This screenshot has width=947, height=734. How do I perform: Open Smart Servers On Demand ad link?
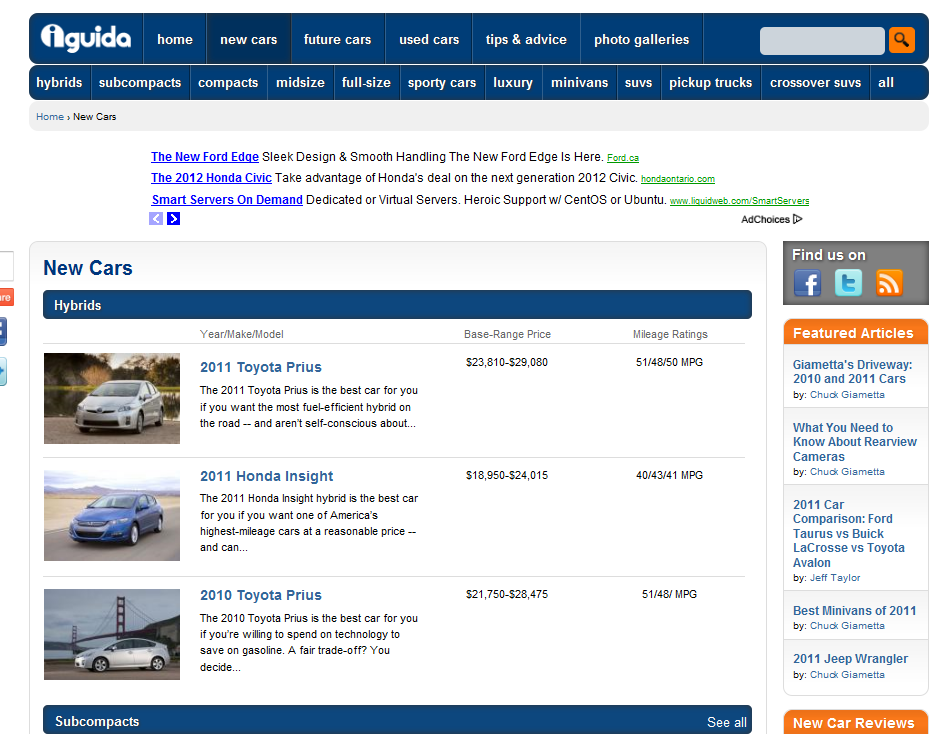pos(227,200)
